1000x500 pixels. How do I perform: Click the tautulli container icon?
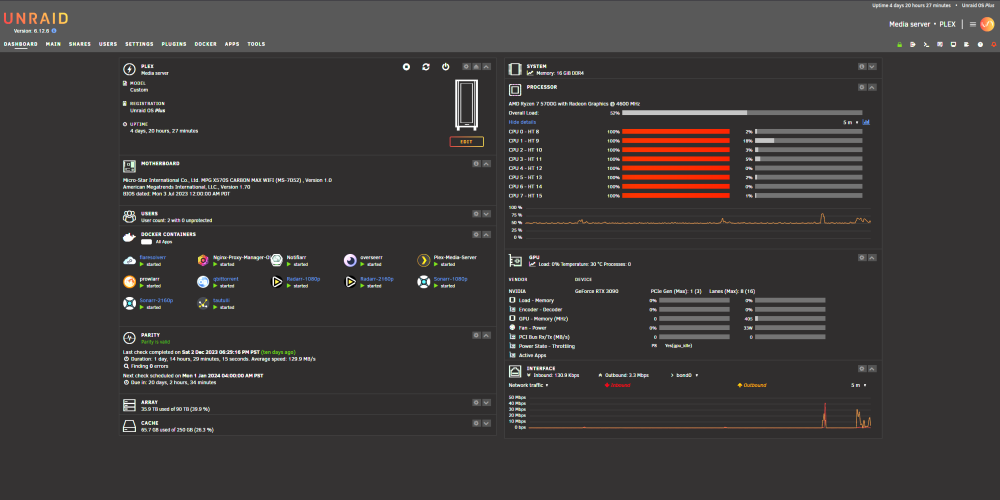point(203,303)
